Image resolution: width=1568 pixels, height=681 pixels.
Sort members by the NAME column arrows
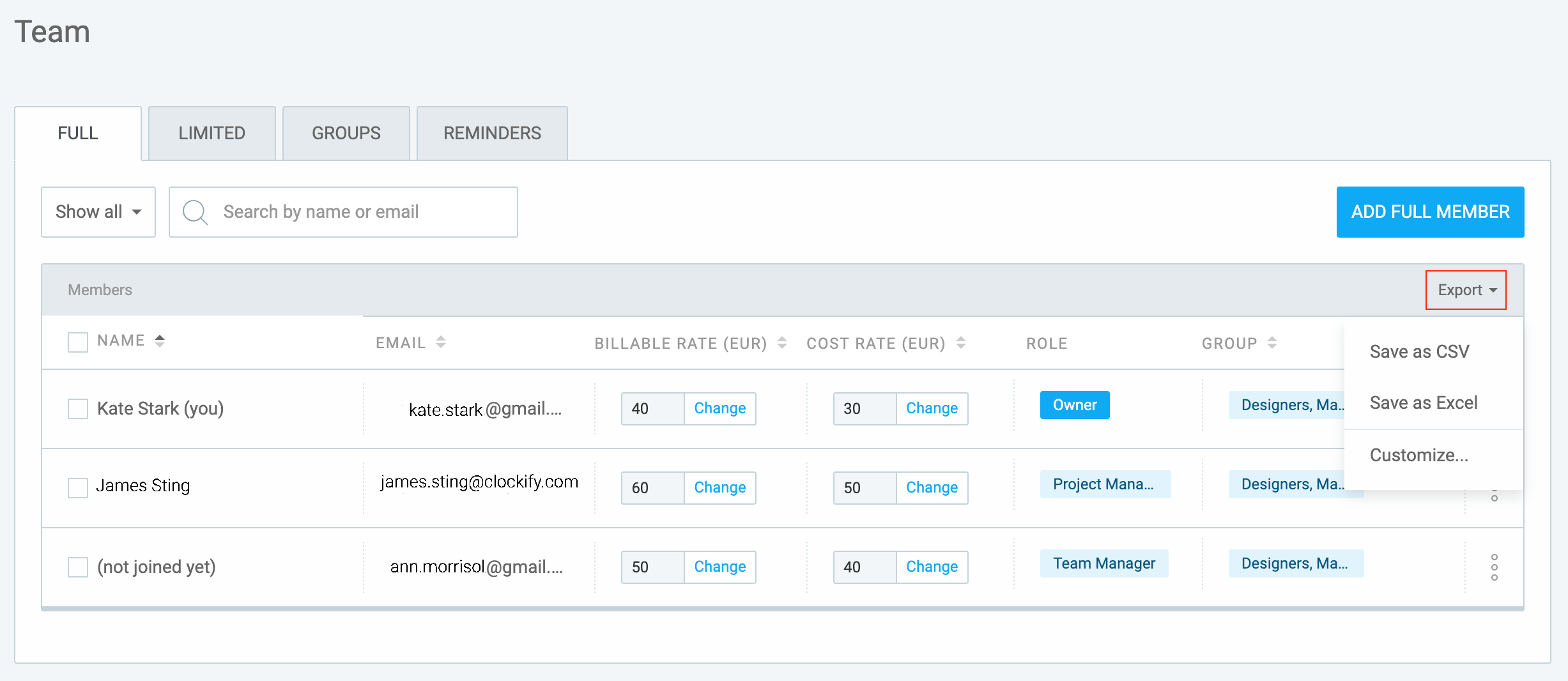[160, 340]
